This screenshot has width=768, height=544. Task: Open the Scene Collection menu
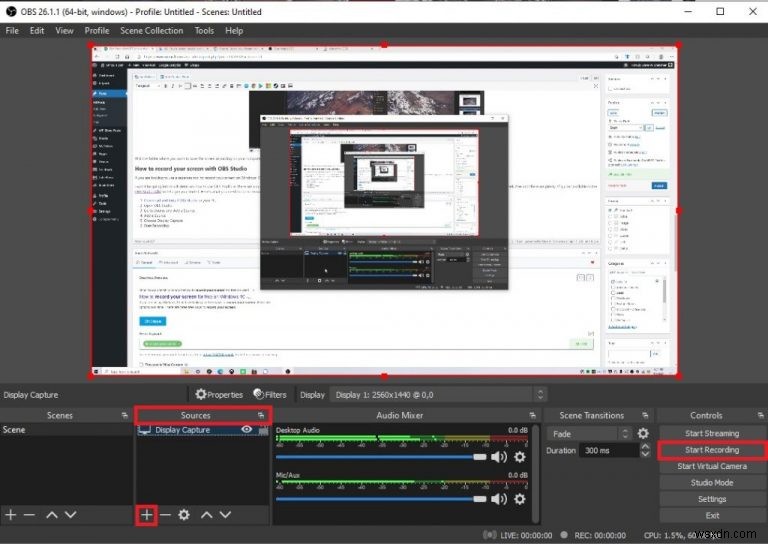152,30
